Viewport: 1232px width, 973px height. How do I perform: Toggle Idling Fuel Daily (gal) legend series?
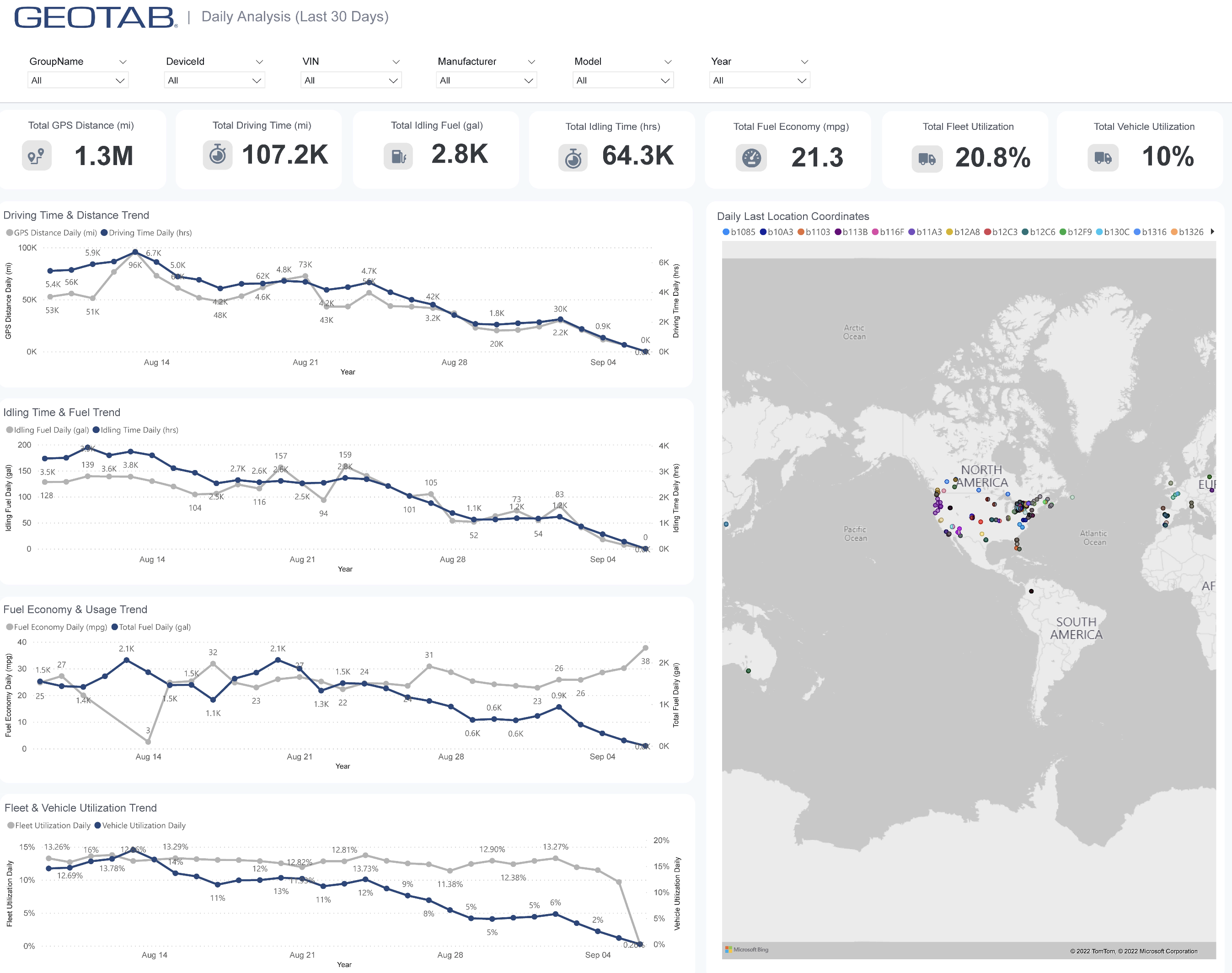tap(47, 429)
